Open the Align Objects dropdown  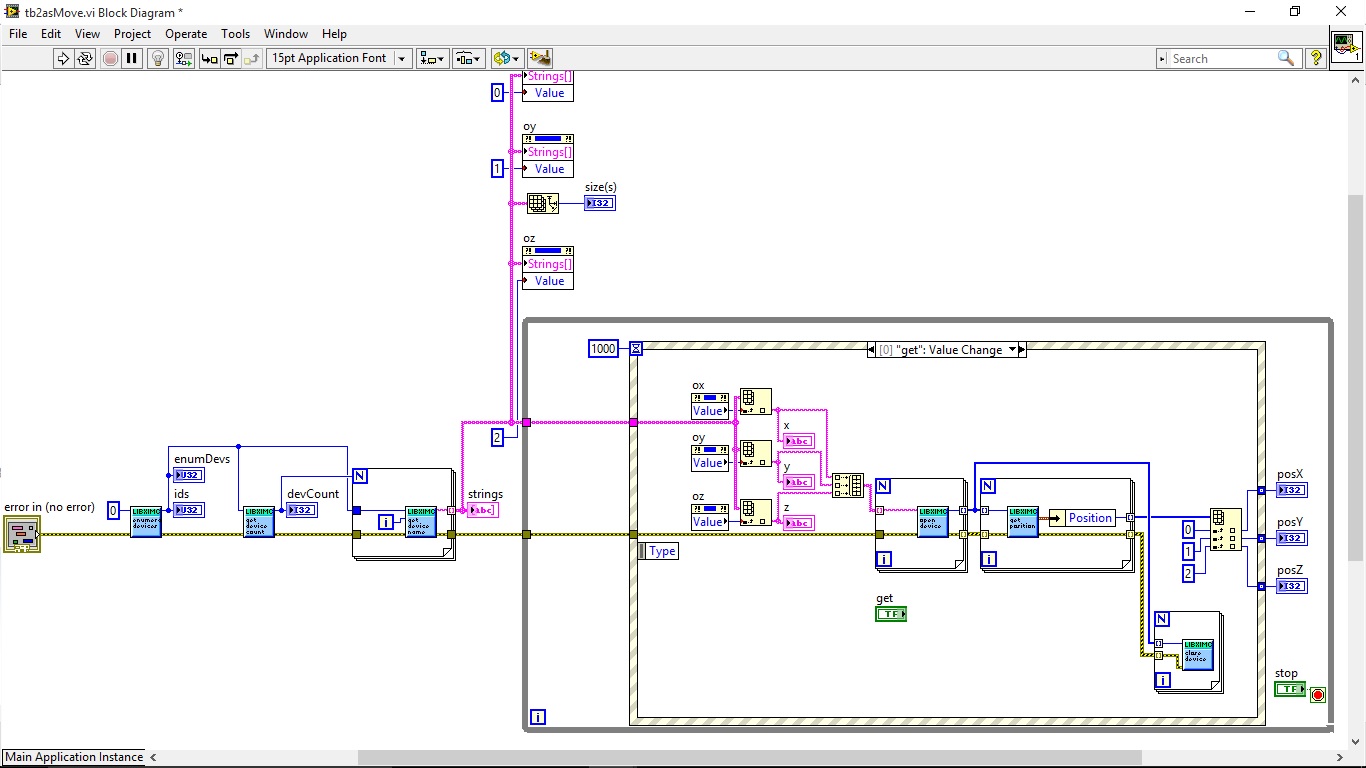click(x=433, y=58)
